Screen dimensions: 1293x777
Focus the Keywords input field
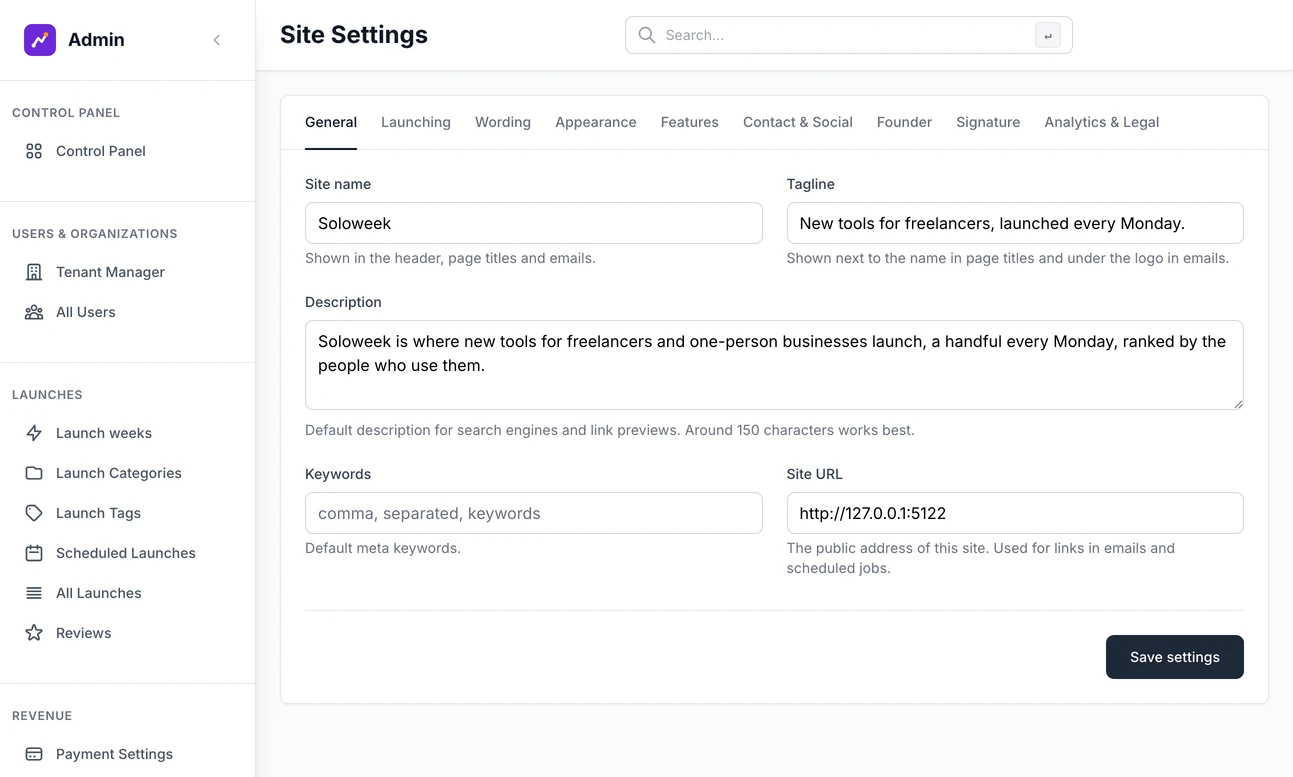pyautogui.click(x=534, y=513)
